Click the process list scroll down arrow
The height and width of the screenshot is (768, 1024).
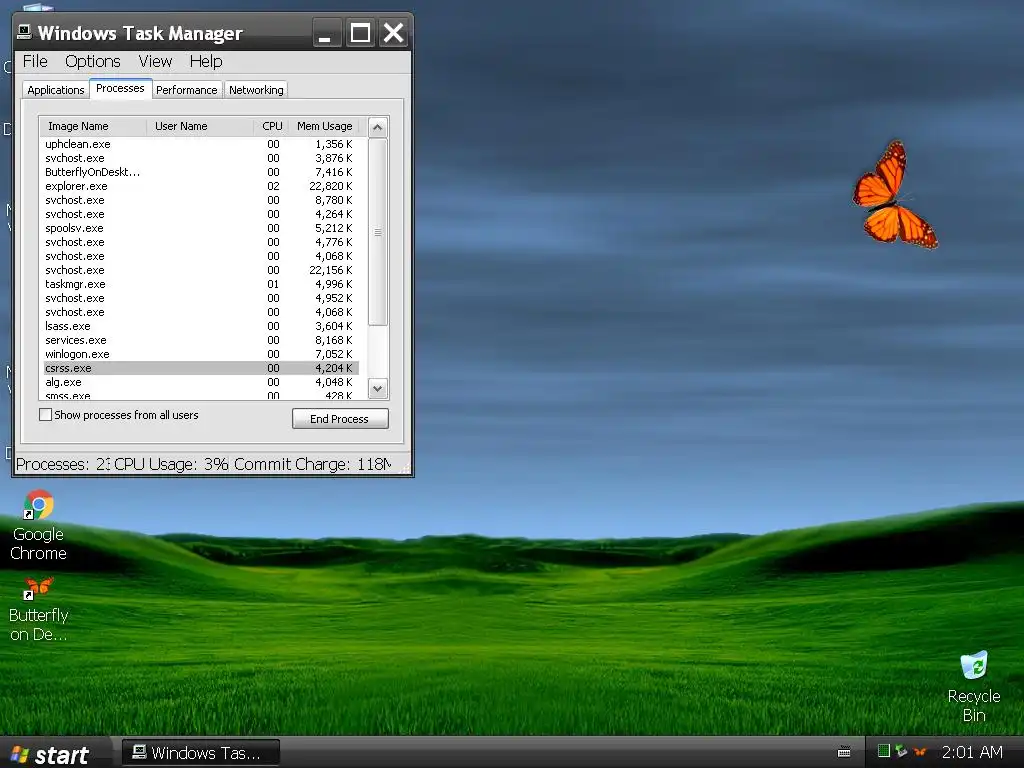pos(377,389)
